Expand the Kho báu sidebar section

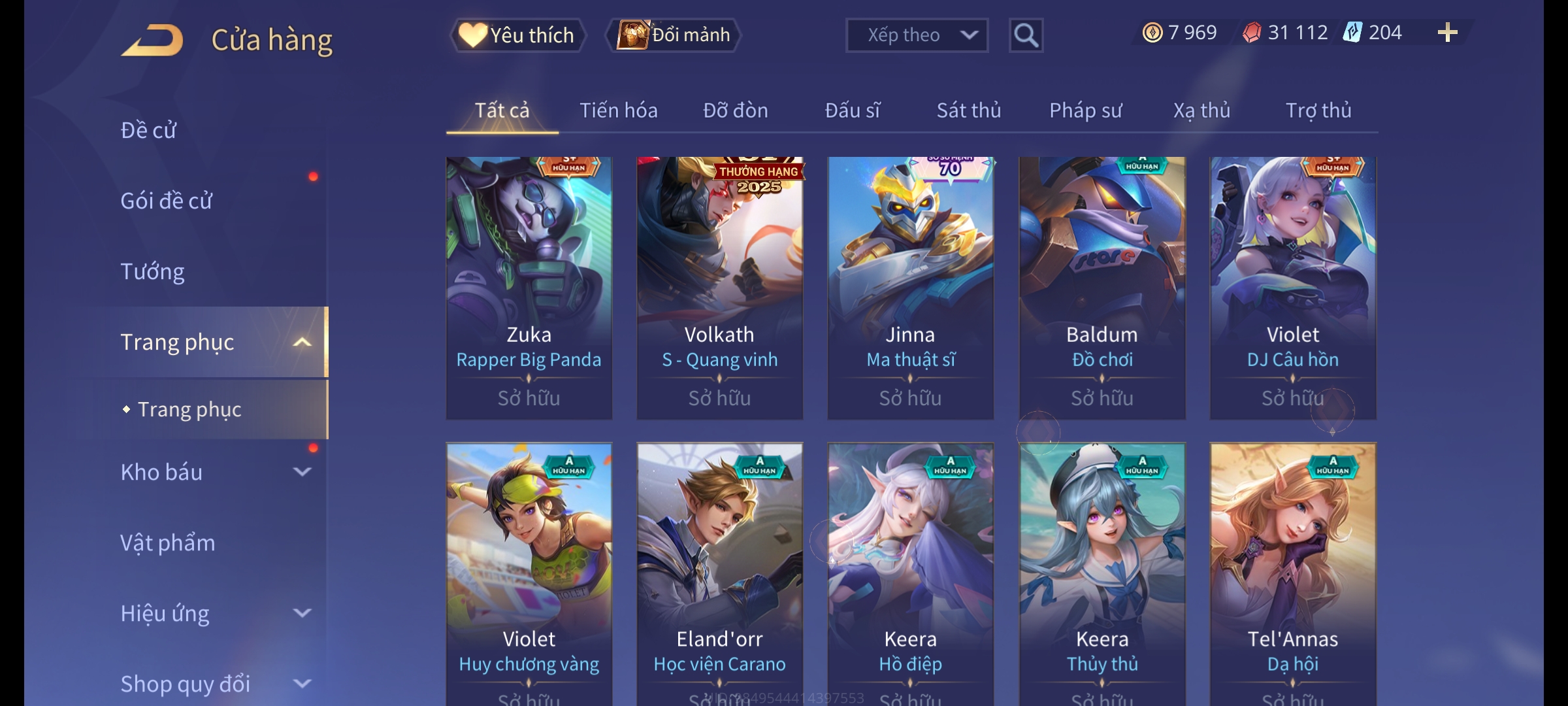[302, 472]
